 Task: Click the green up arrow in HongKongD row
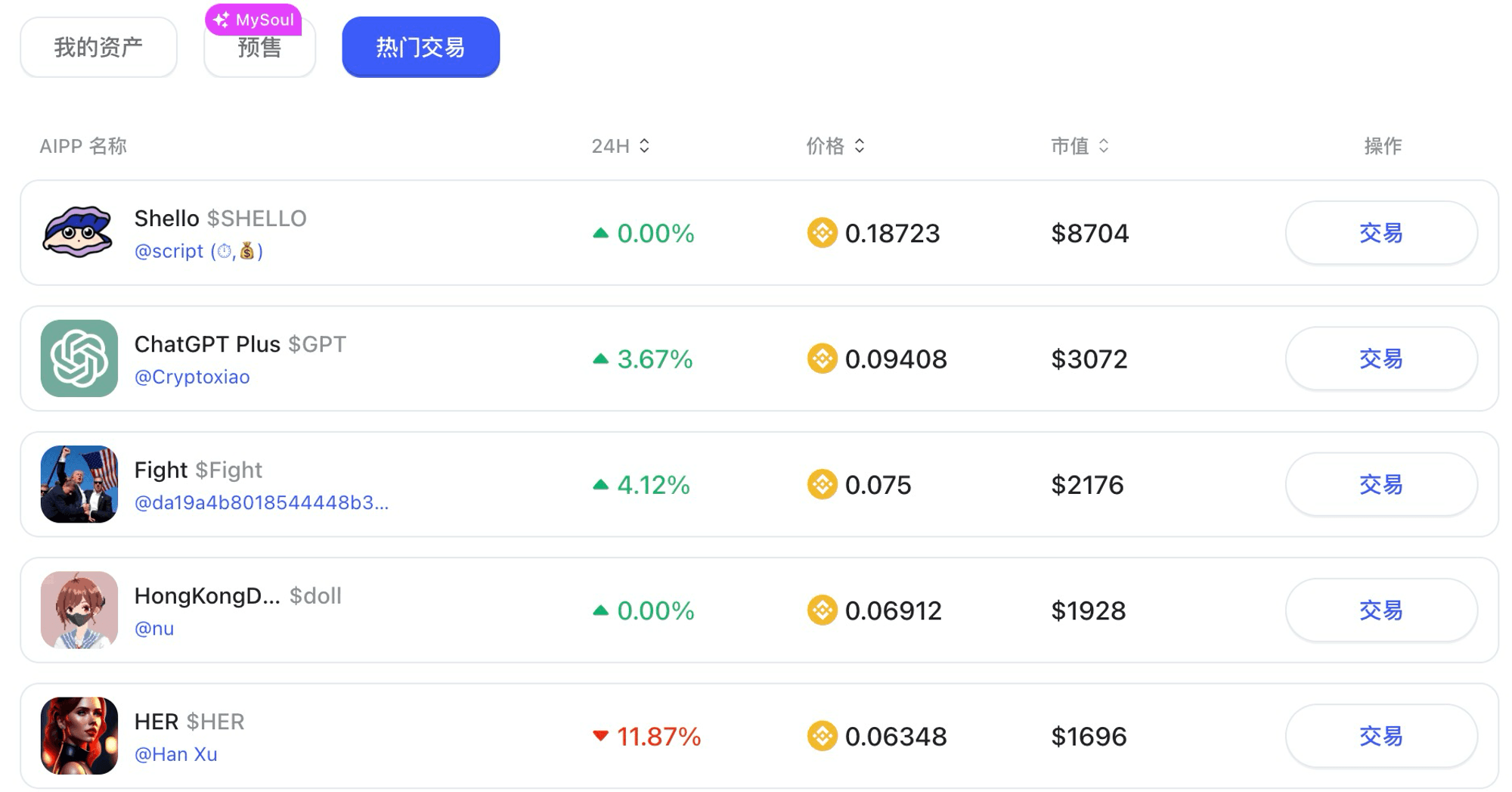pos(600,610)
